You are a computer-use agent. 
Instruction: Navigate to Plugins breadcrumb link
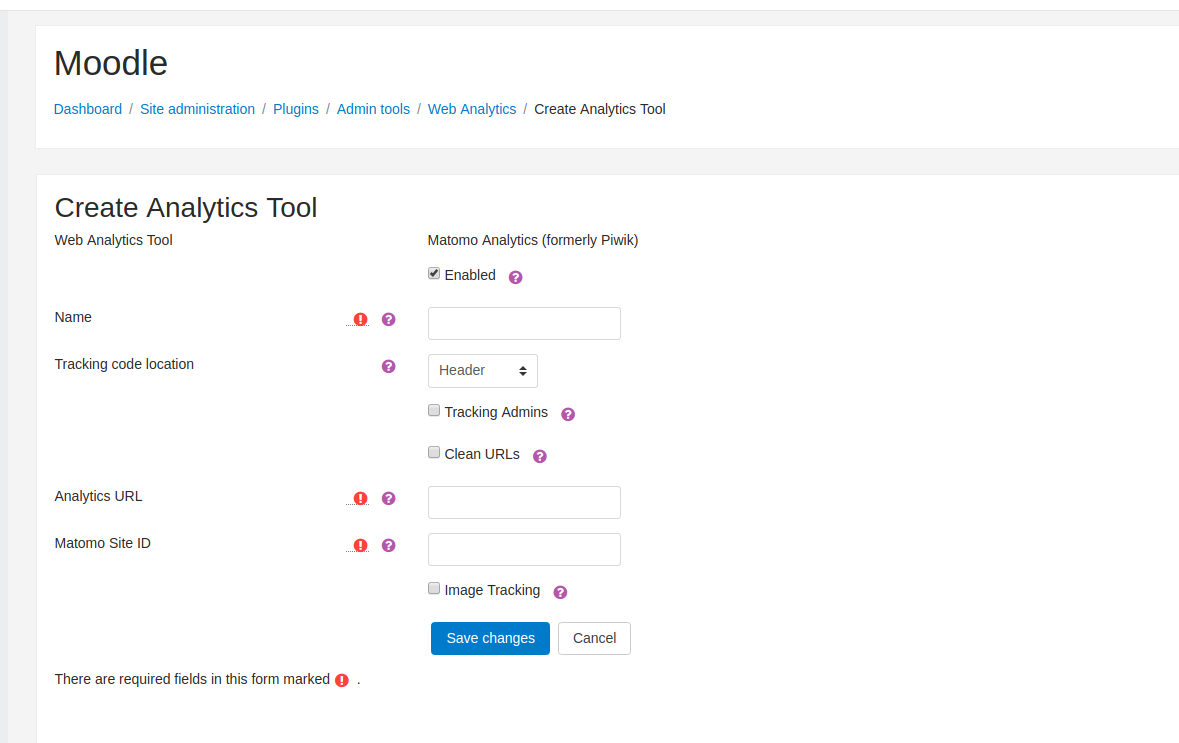click(296, 109)
